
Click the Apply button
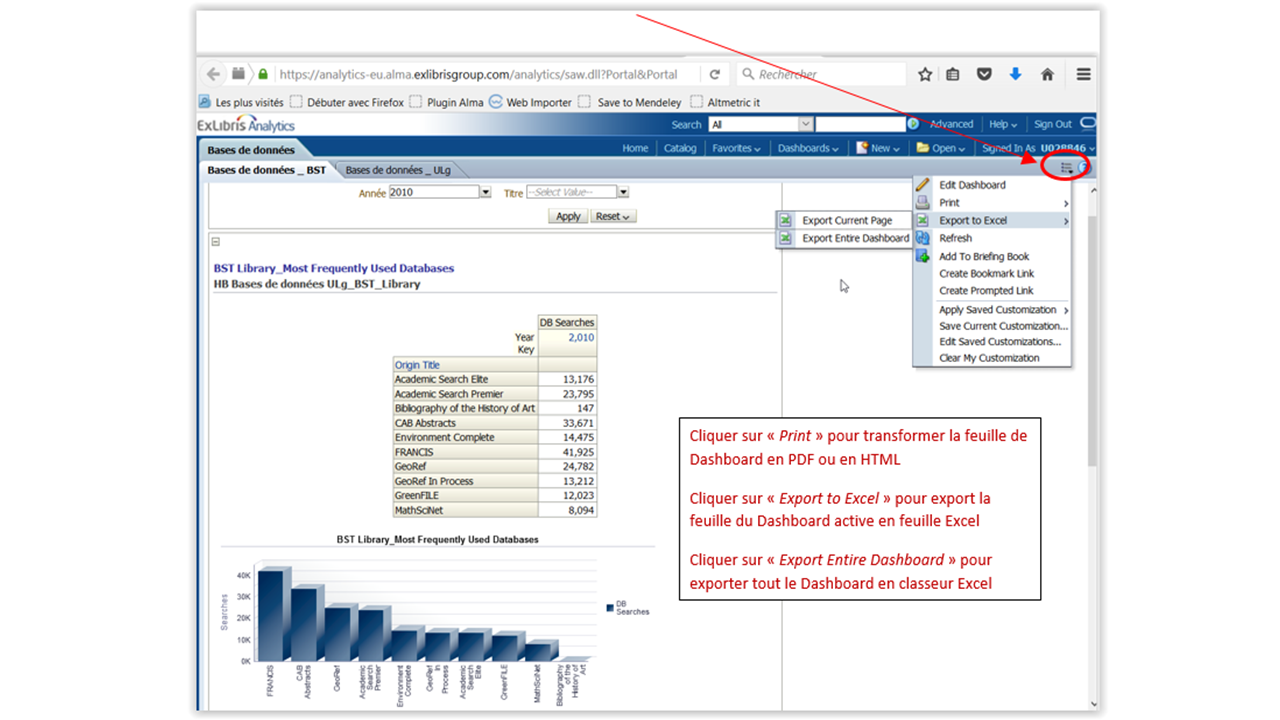click(x=568, y=216)
